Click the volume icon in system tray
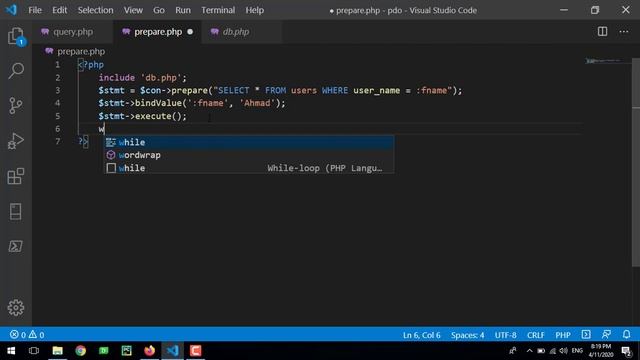This screenshot has height=360, width=640. click(564, 351)
